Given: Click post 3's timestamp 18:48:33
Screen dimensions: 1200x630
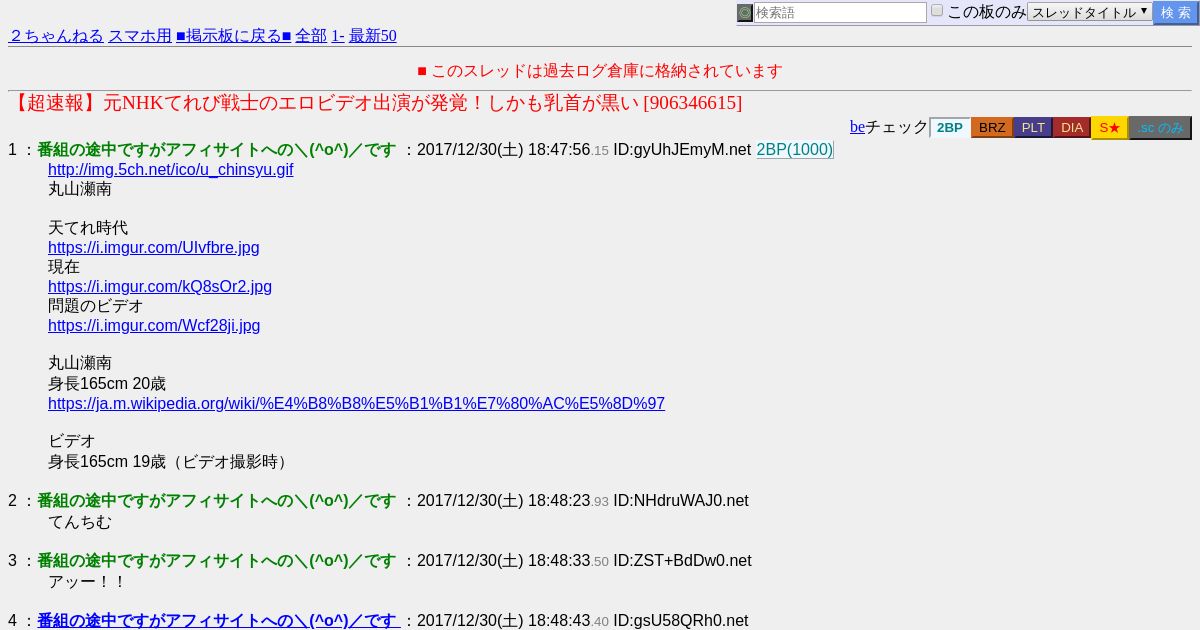Looking at the screenshot, I should pyautogui.click(x=559, y=561).
